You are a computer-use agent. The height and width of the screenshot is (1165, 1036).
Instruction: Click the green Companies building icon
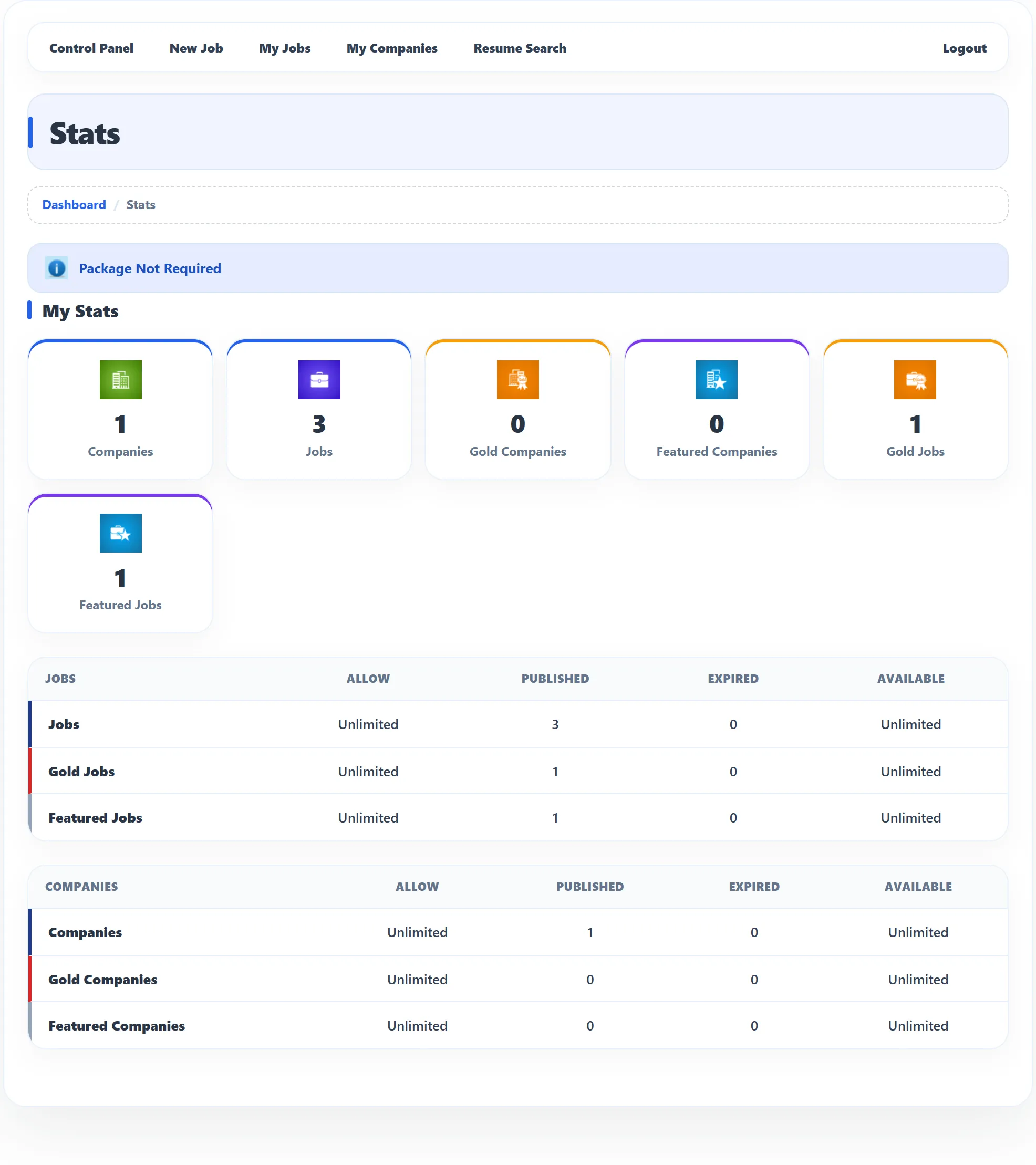coord(120,380)
